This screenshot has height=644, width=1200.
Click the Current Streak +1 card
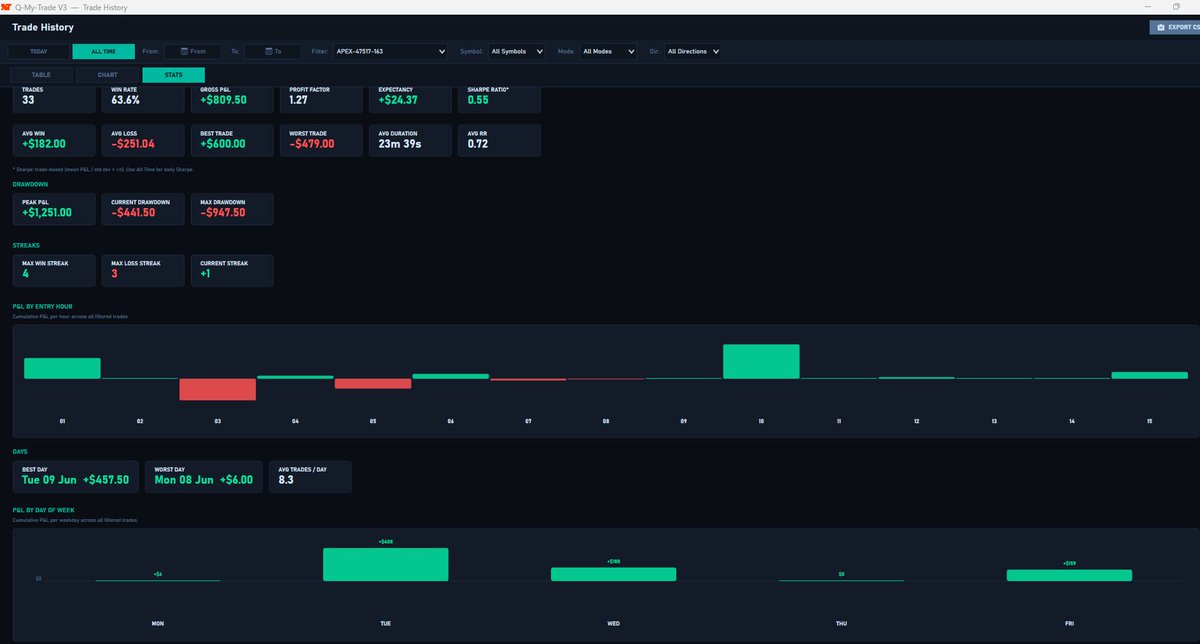232,270
